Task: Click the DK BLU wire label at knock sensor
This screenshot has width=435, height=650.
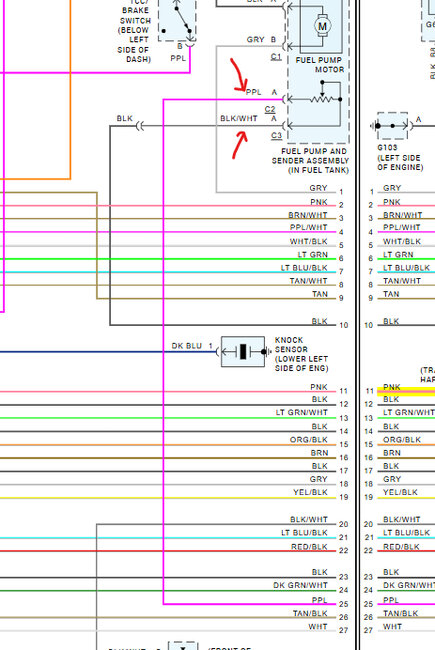Action: point(187,346)
